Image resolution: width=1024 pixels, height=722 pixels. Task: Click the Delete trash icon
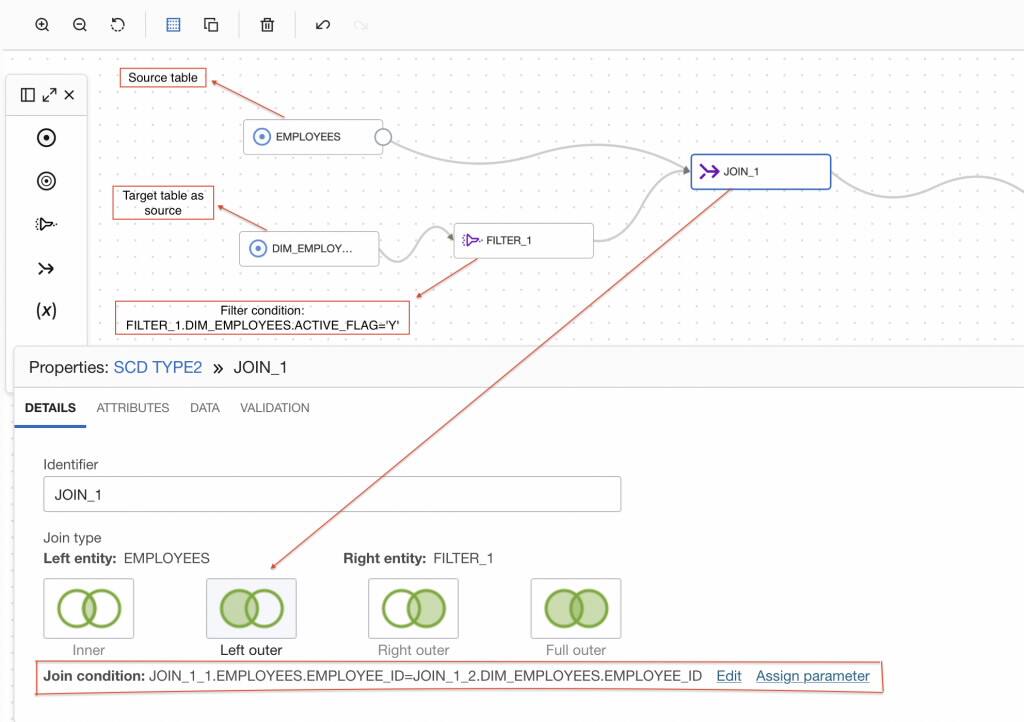pyautogui.click(x=266, y=24)
